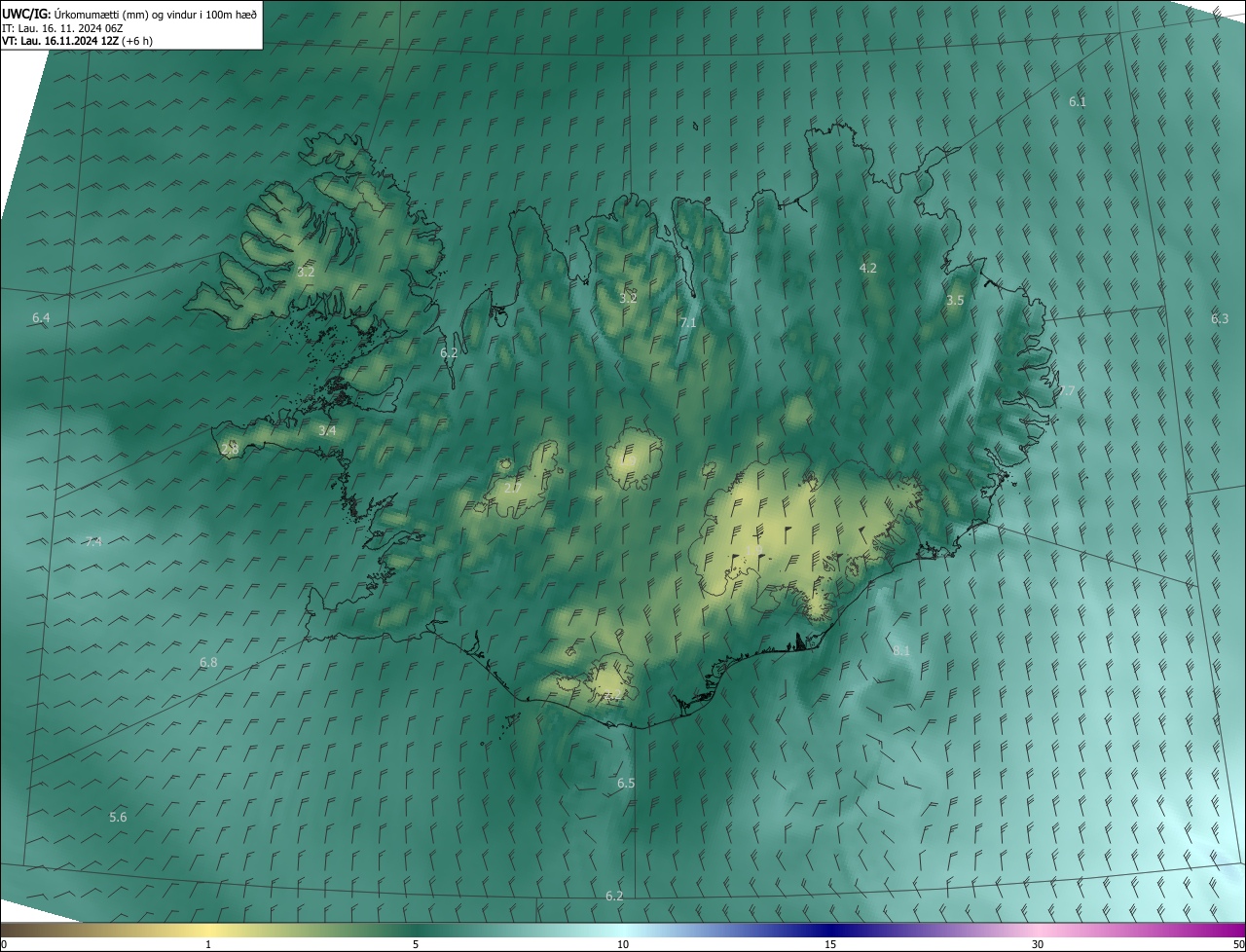Click the colorbar tick label 50
Screen dimensions: 1246x952
tap(1238, 945)
